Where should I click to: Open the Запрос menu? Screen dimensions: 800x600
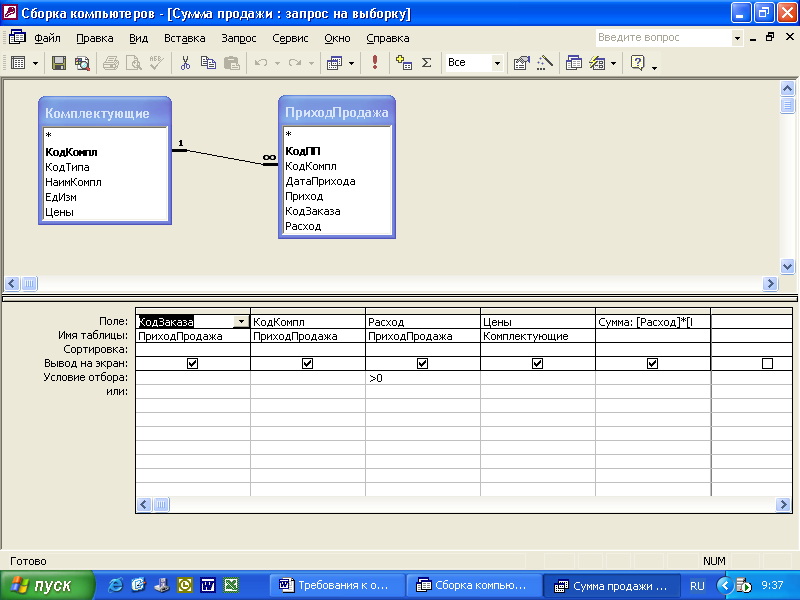point(239,38)
